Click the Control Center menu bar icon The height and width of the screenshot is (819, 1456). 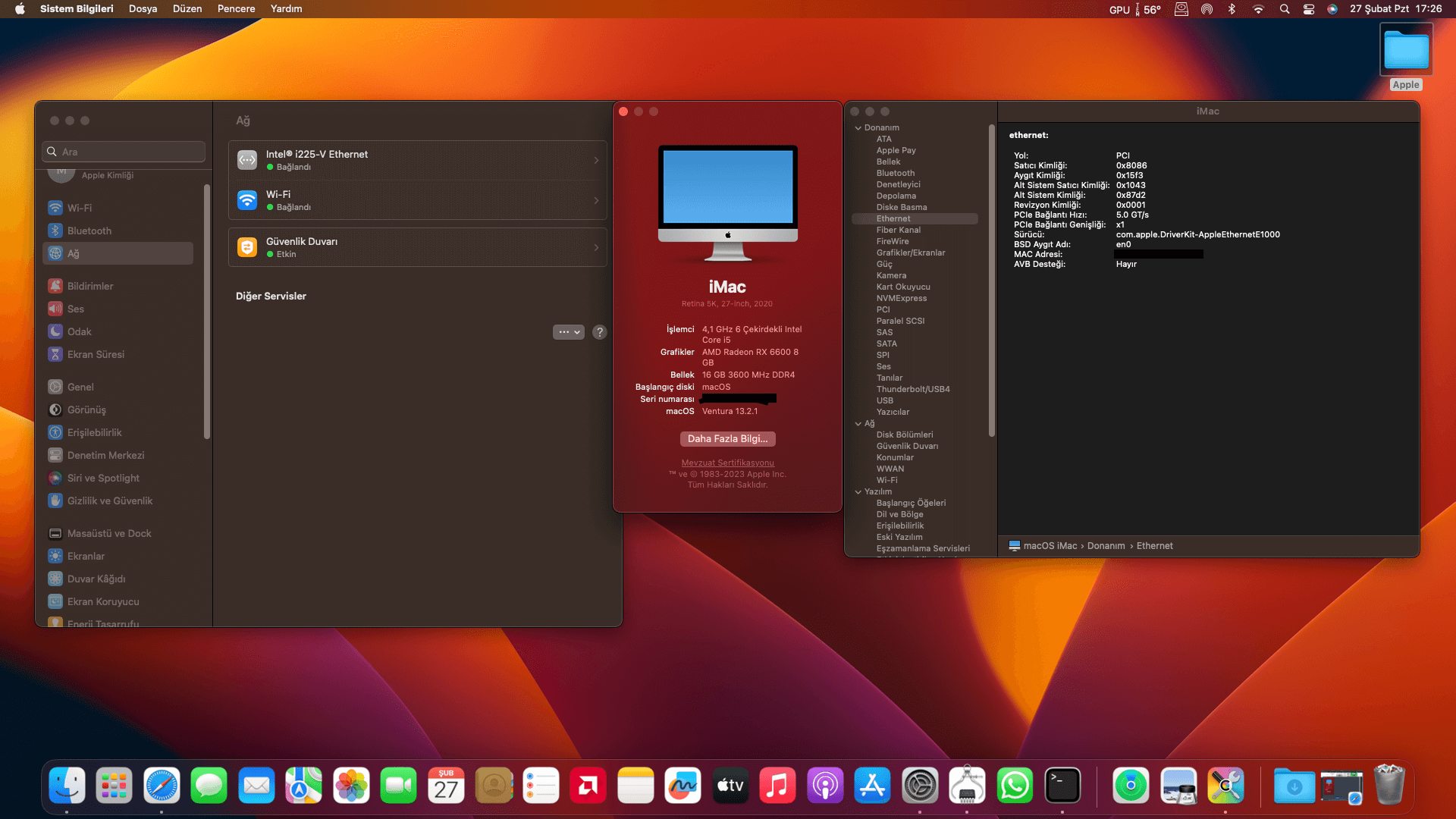(x=1309, y=9)
